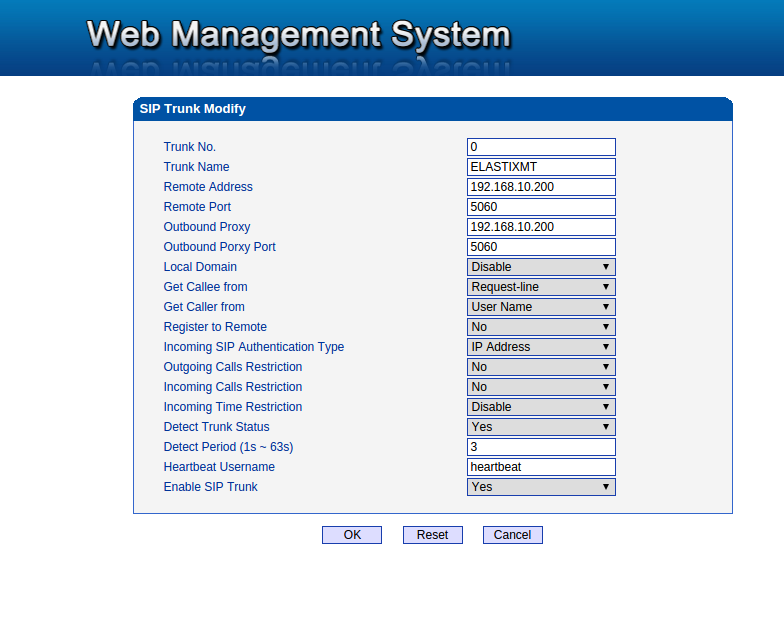The width and height of the screenshot is (784, 620).
Task: Select the Remote Port field
Action: click(541, 207)
